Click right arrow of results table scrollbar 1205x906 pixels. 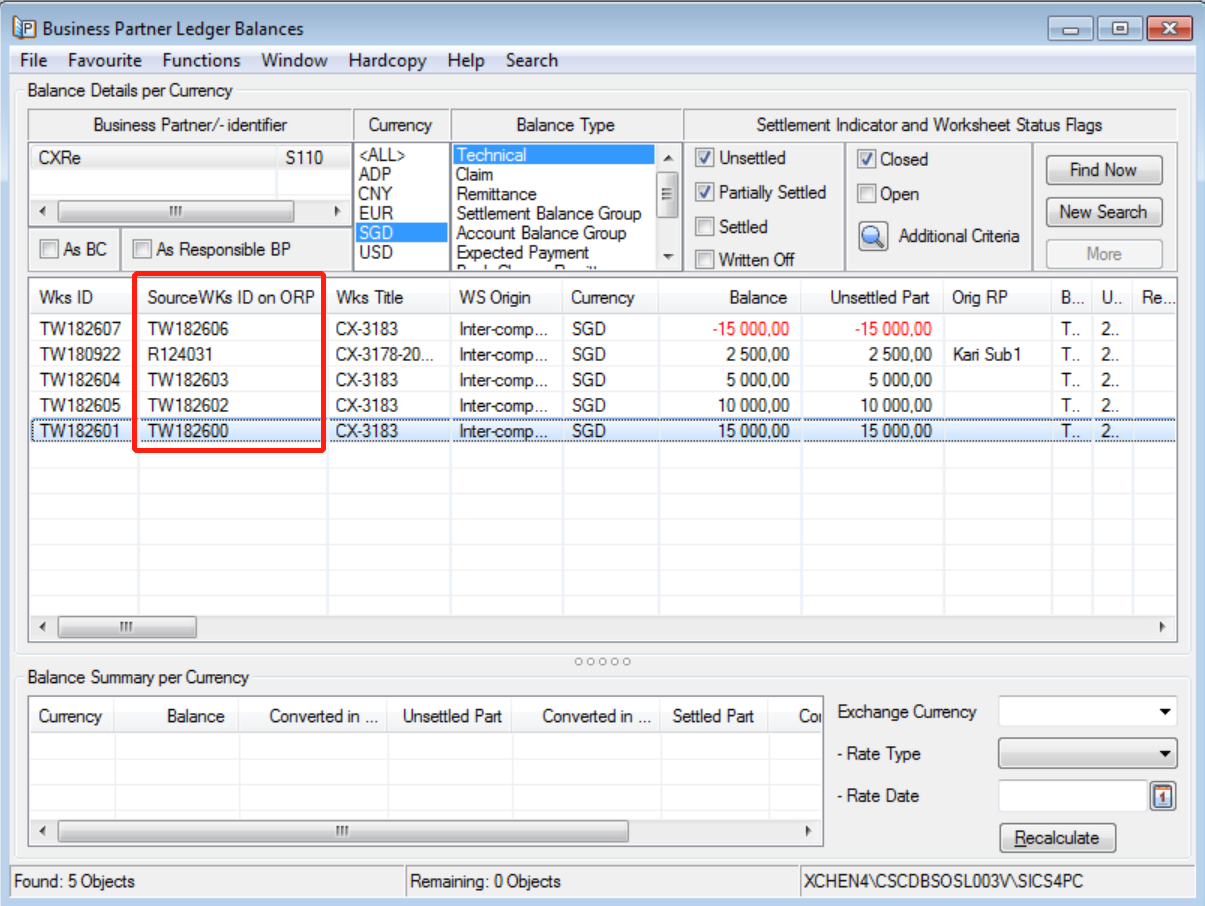tap(1162, 627)
